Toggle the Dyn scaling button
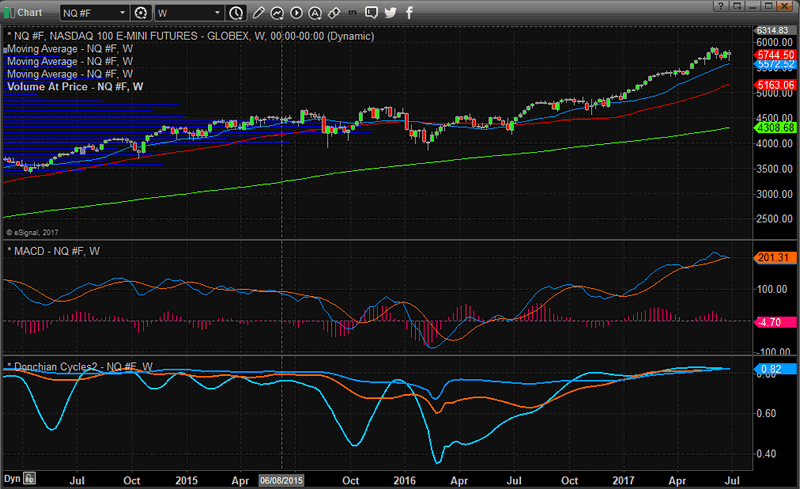Viewport: 800px width, 489px height. [x=12, y=478]
